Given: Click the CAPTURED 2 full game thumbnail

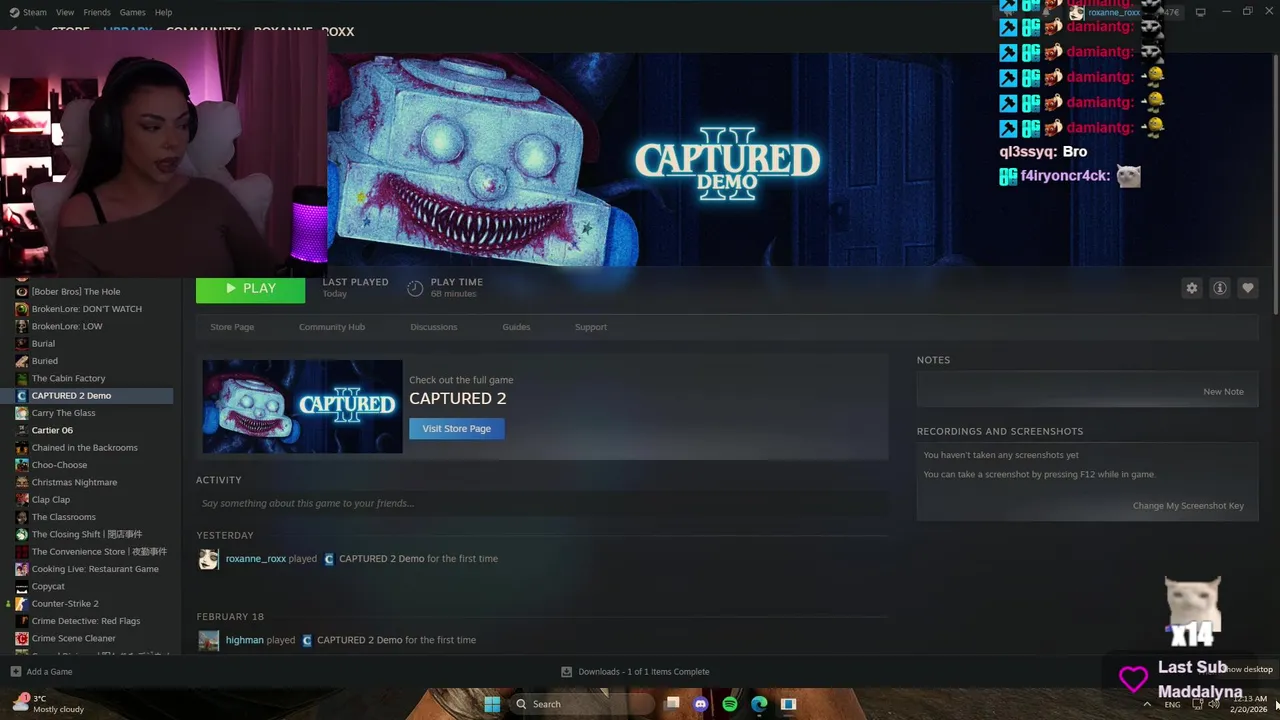Looking at the screenshot, I should (302, 407).
